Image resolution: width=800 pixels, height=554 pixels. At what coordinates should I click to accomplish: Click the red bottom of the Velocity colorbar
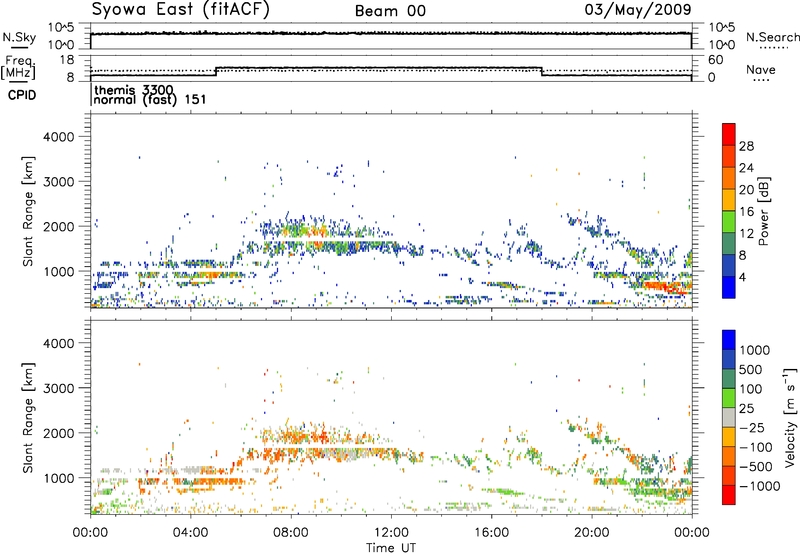(729, 495)
